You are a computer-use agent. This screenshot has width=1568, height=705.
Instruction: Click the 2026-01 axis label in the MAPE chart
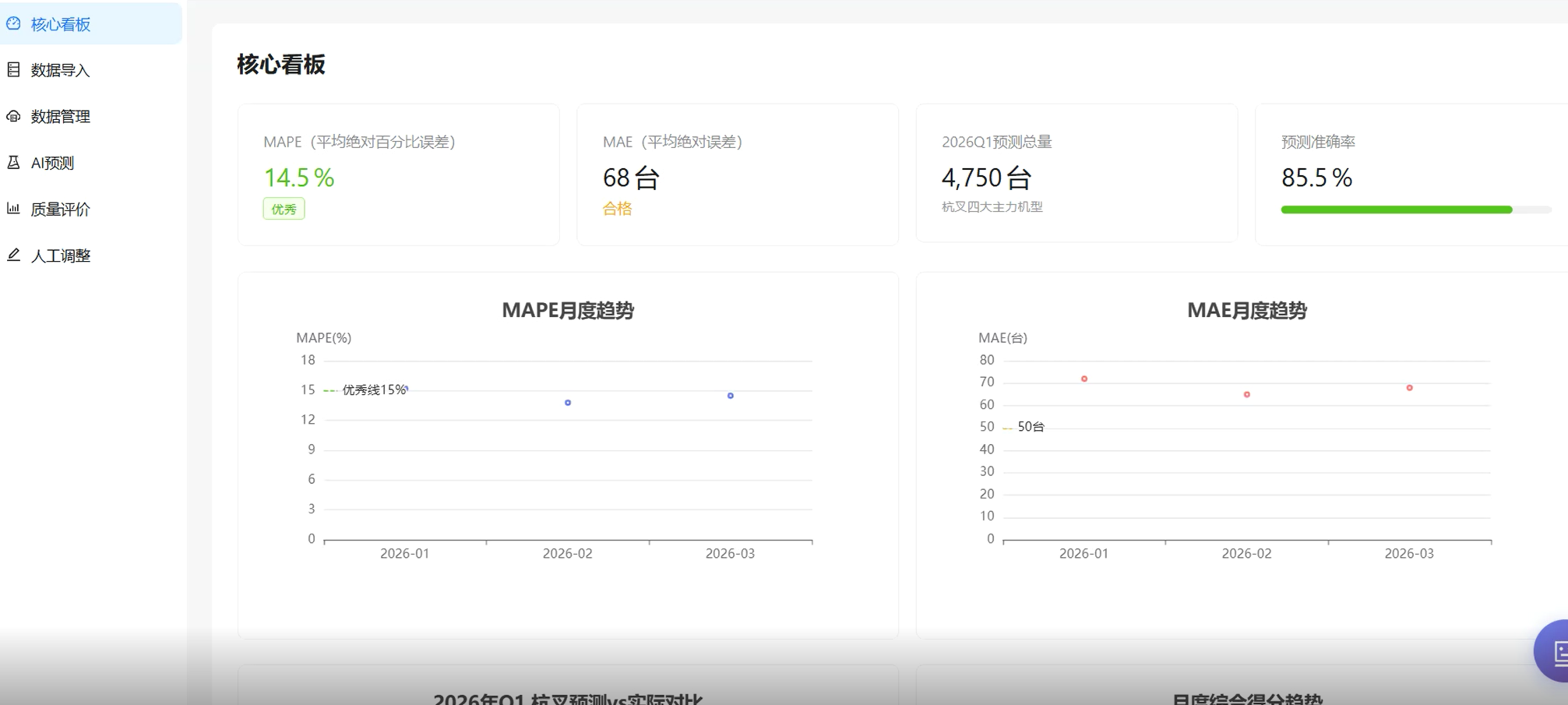[404, 553]
